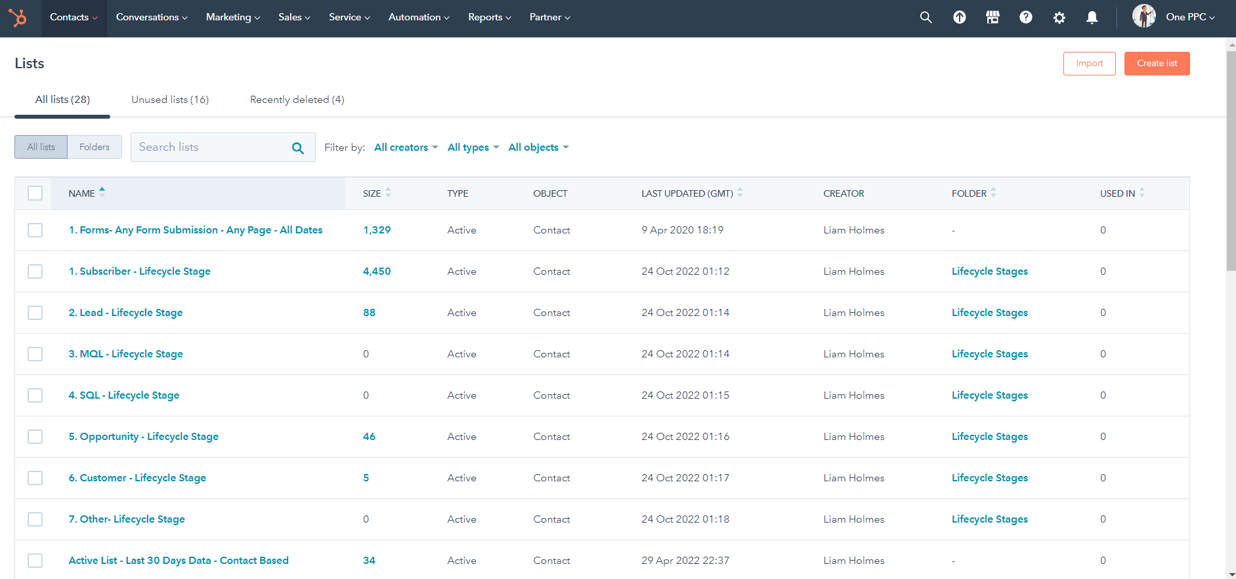Click the Create list button

coord(1156,64)
